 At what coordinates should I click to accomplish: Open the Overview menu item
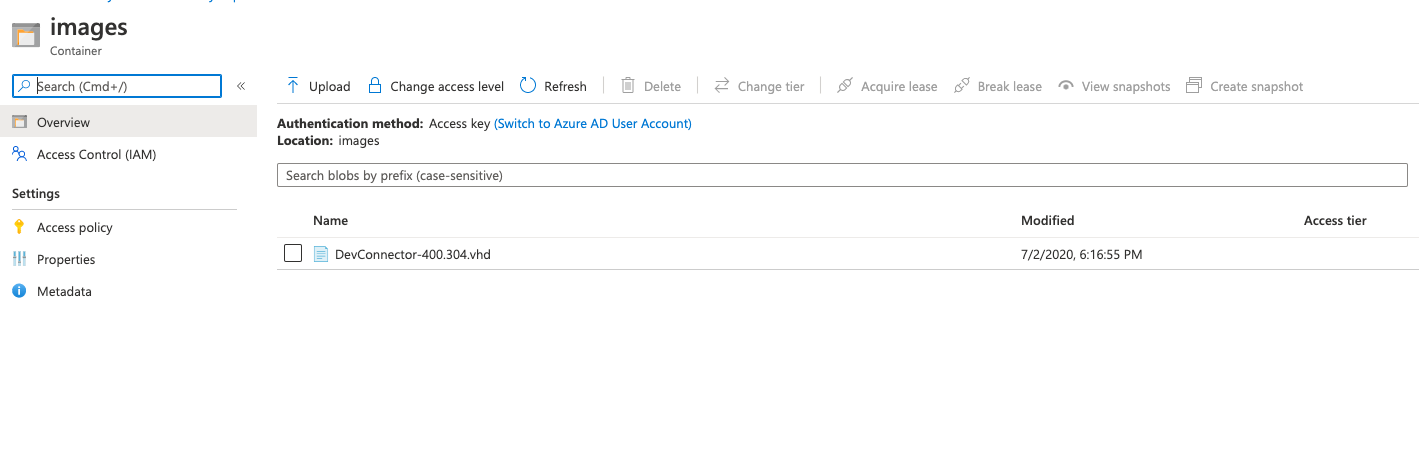tap(63, 122)
